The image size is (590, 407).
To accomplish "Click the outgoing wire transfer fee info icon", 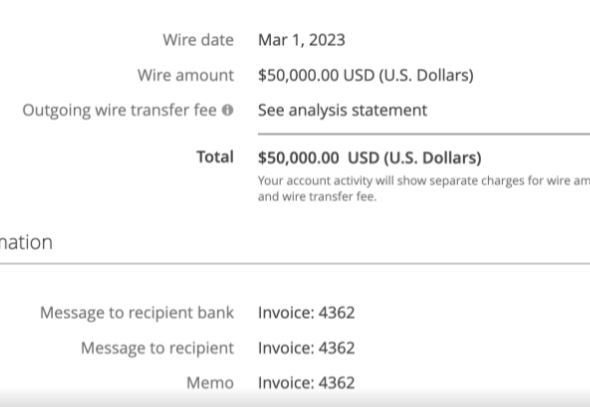I will click(228, 110).
